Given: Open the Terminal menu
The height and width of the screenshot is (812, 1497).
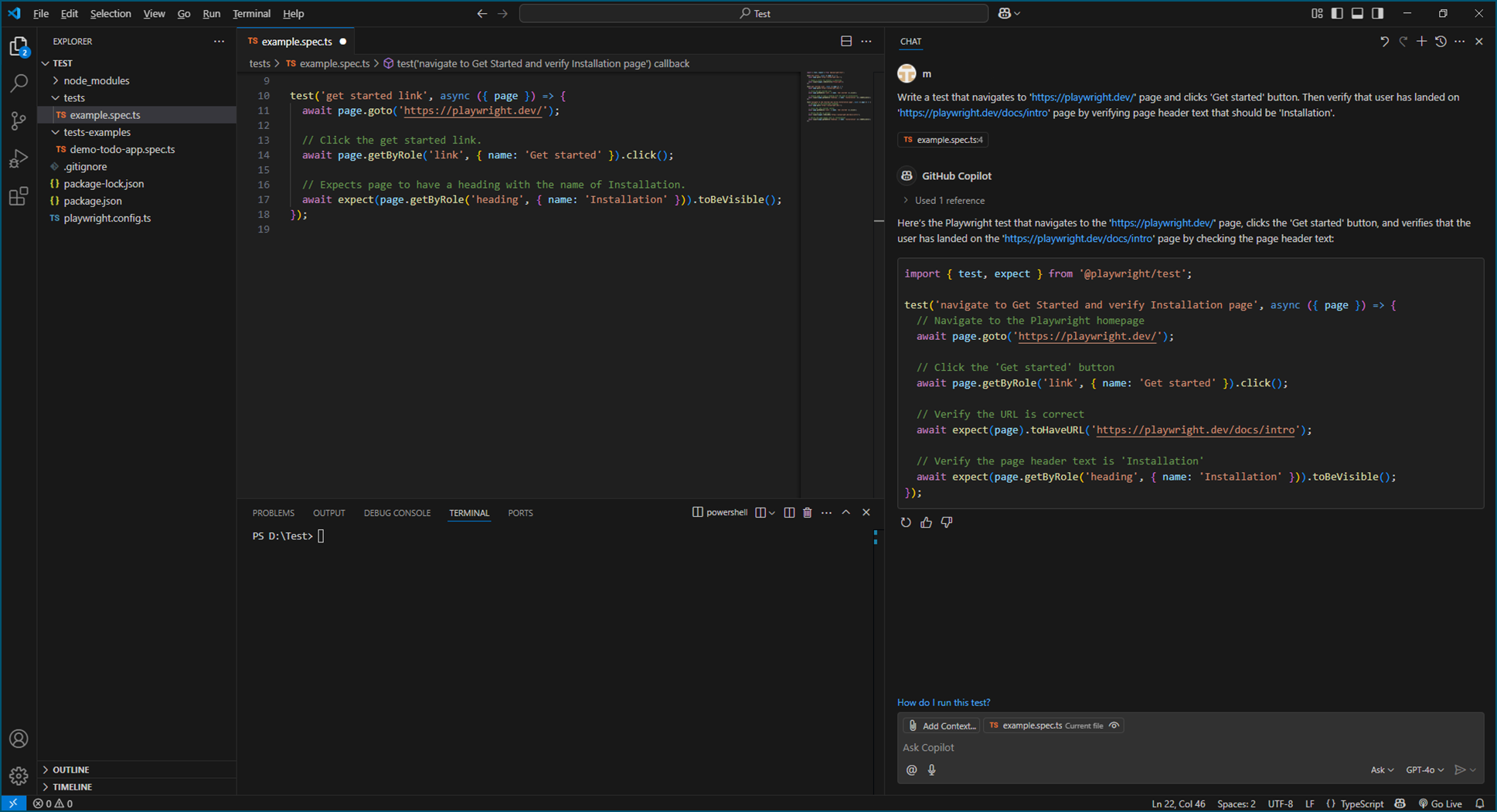Looking at the screenshot, I should coord(251,13).
